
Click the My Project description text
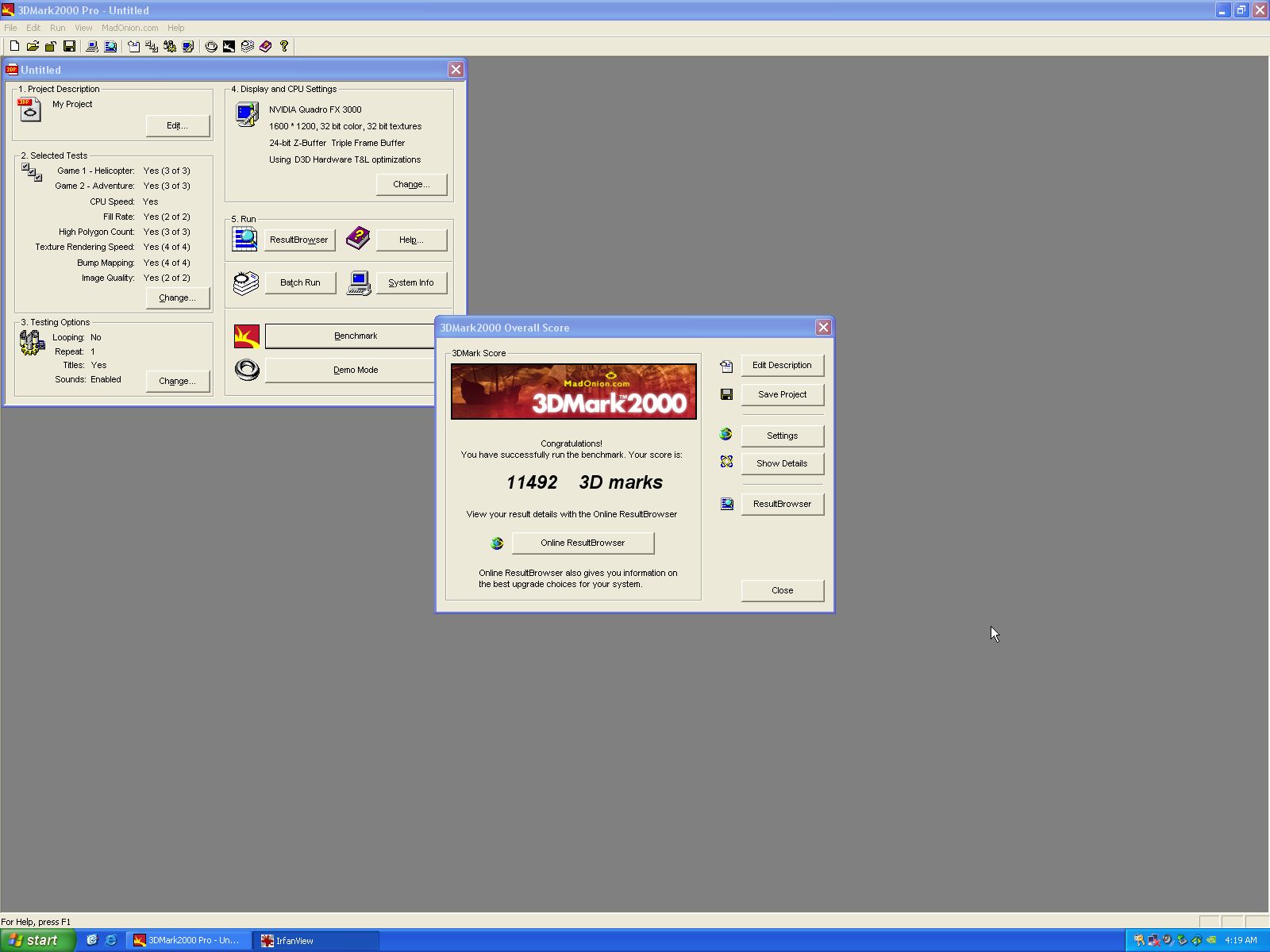coord(72,104)
